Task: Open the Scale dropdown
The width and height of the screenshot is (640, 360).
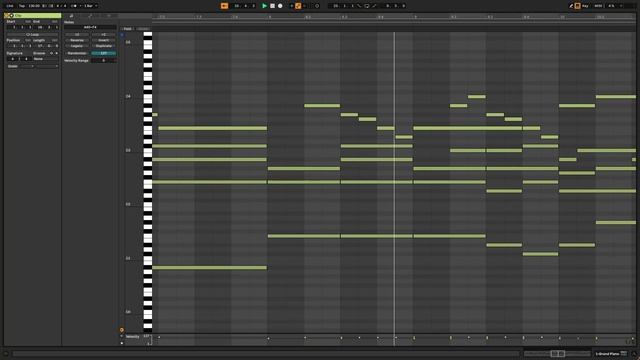Action: pos(21,66)
